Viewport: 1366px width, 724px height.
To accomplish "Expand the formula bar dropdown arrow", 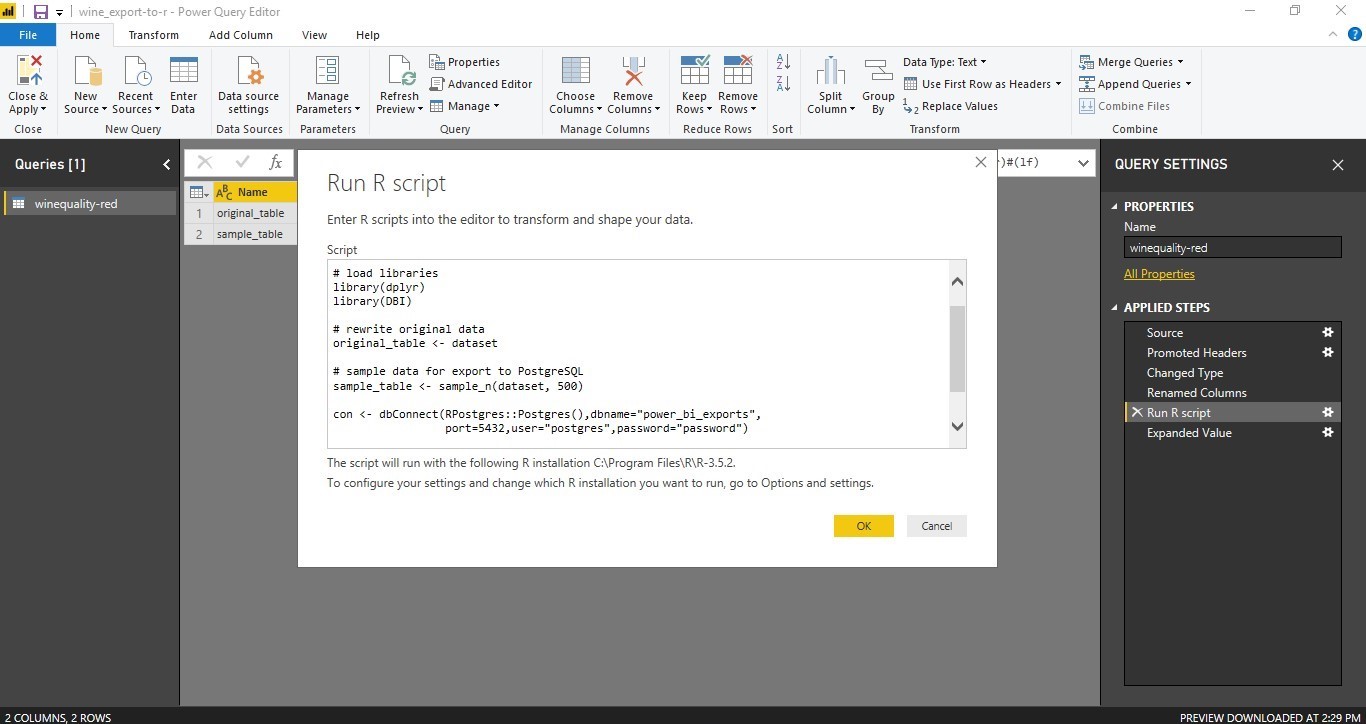I will pos(1083,163).
